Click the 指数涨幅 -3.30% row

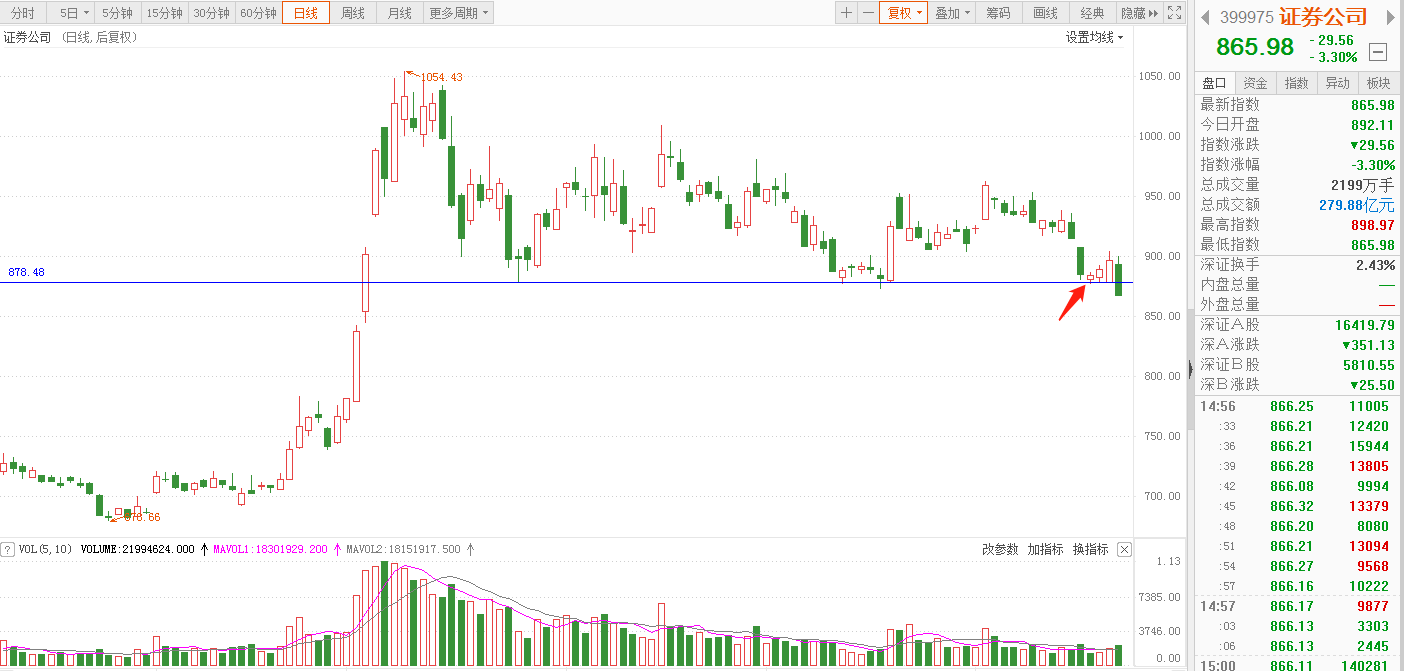(x=1297, y=165)
